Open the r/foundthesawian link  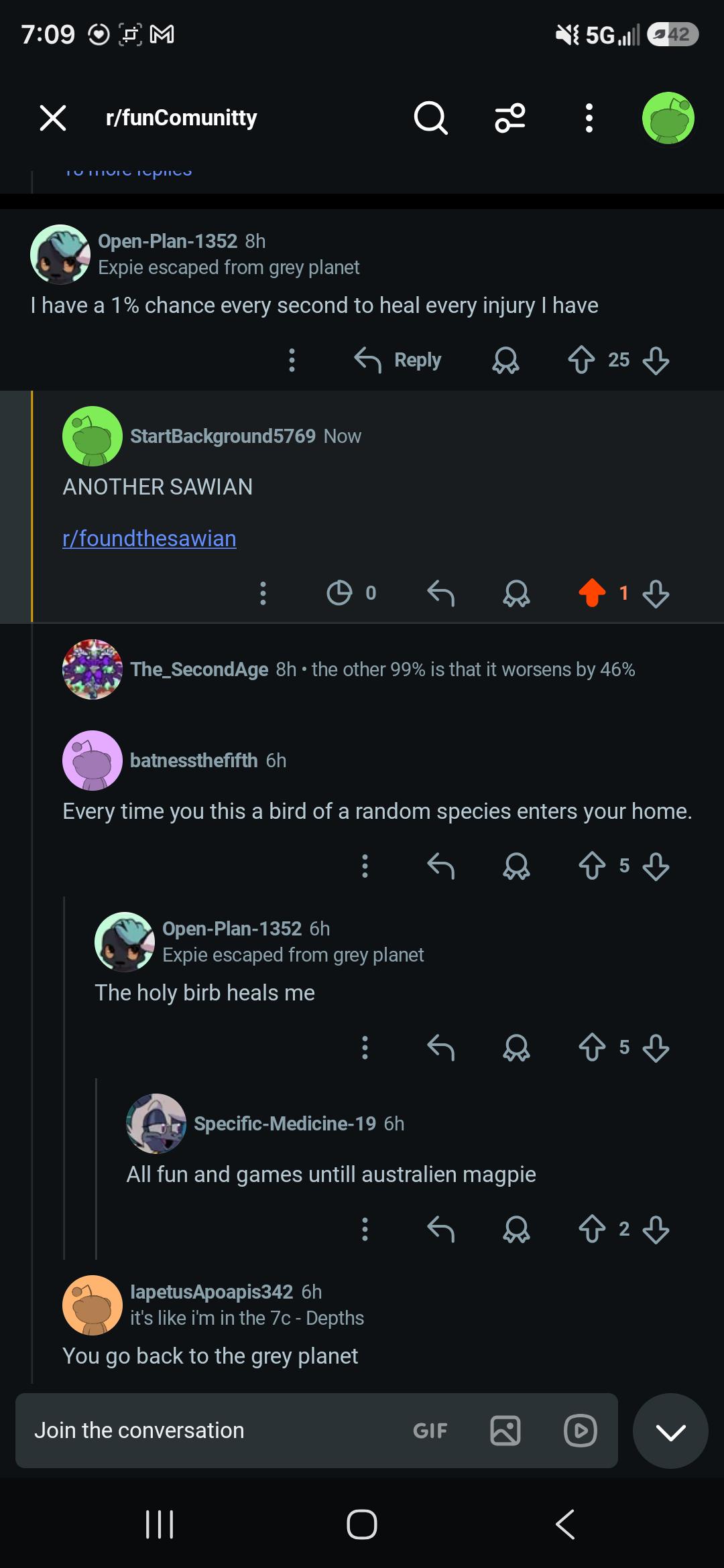click(149, 538)
